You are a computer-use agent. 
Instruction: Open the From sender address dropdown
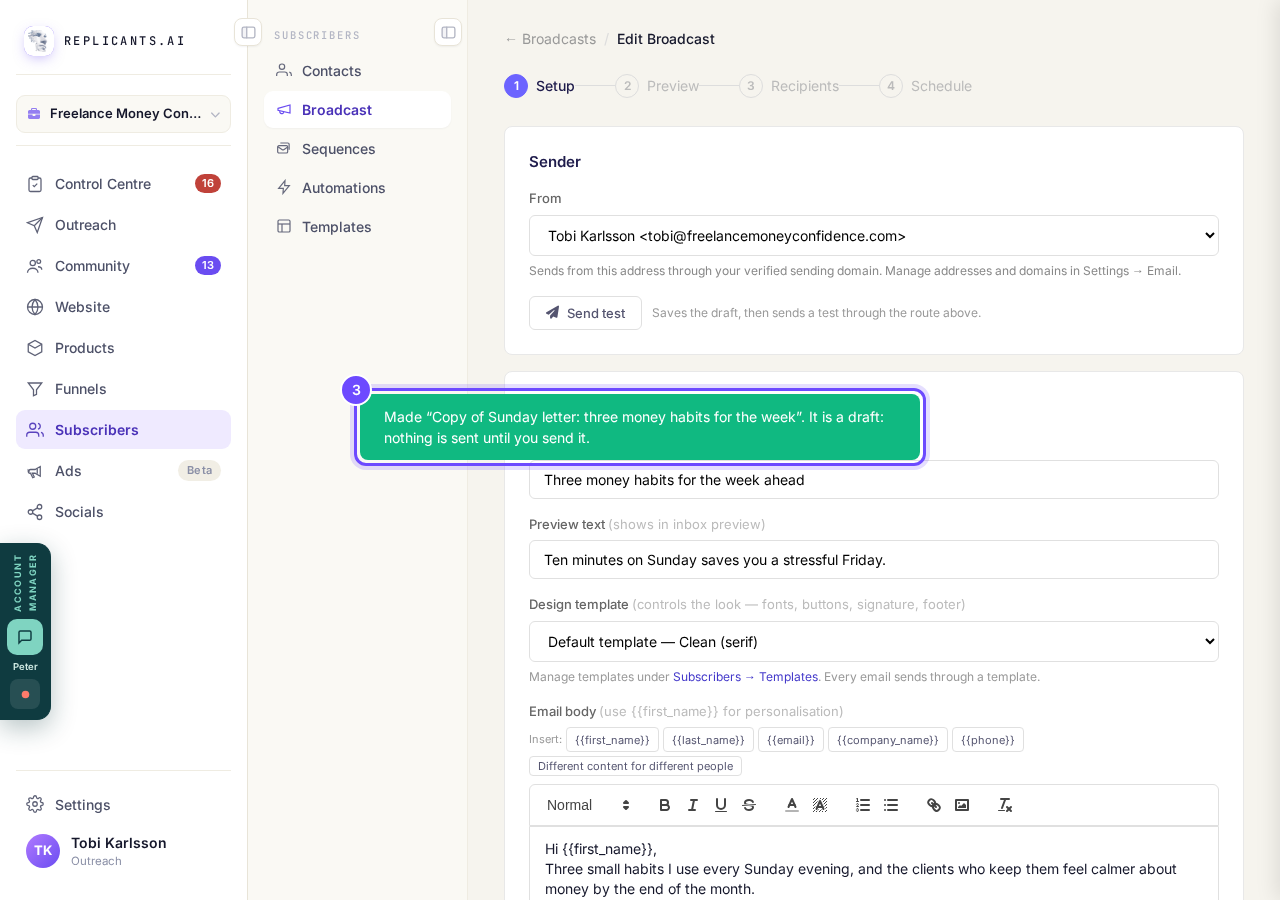874,236
